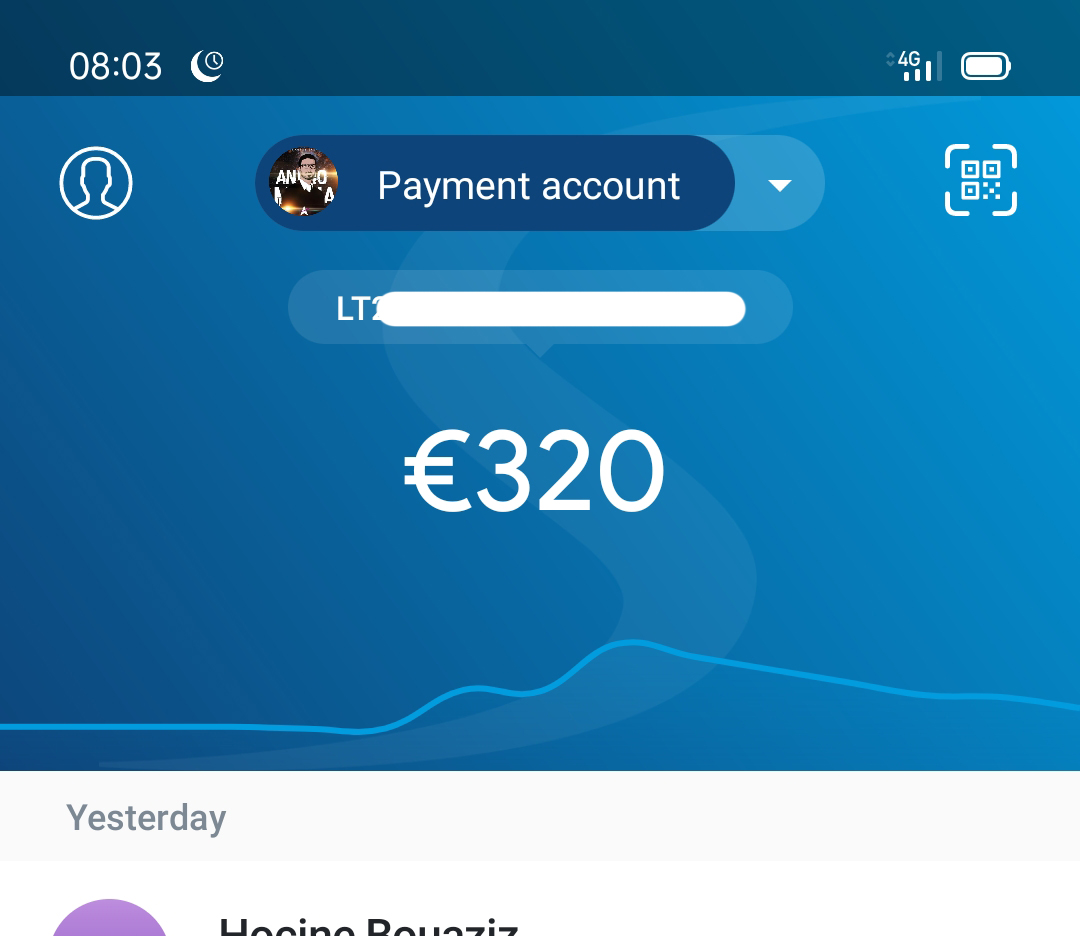Tap the QR code scanner icon

(x=980, y=180)
